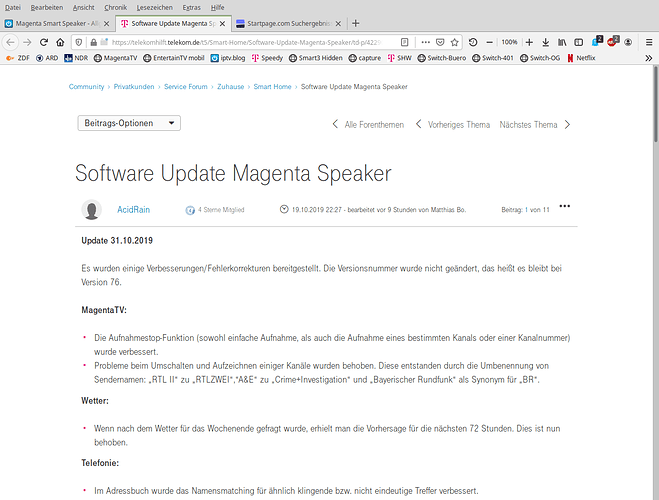The width and height of the screenshot is (659, 500).
Task: Open the Datei menu
Action: coord(13,7)
